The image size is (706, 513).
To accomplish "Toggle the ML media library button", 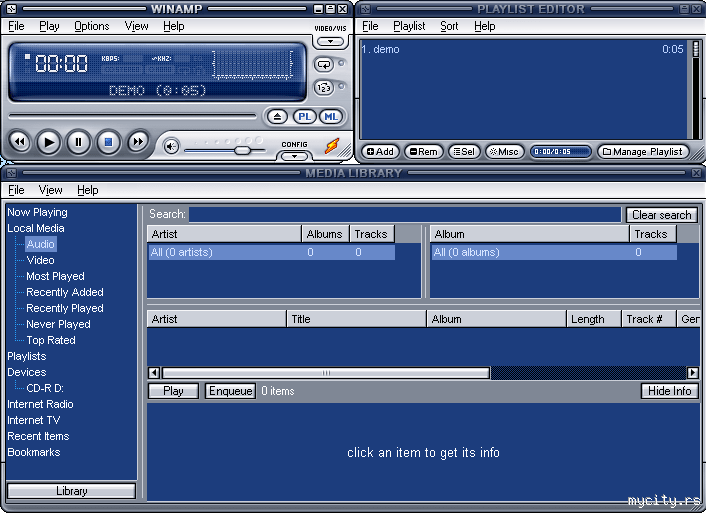I will [331, 117].
